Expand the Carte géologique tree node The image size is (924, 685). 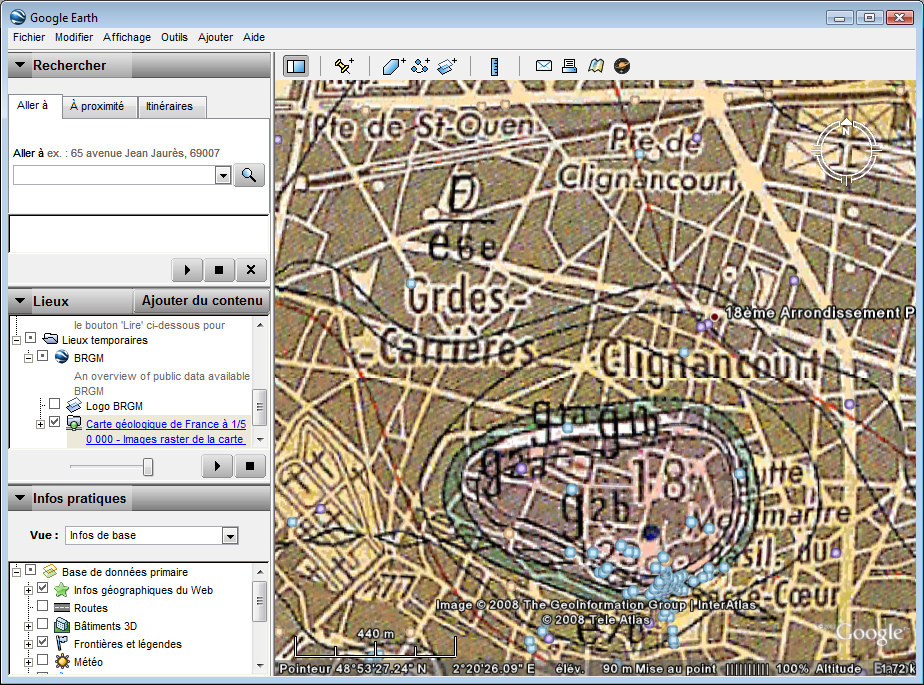(x=40, y=424)
